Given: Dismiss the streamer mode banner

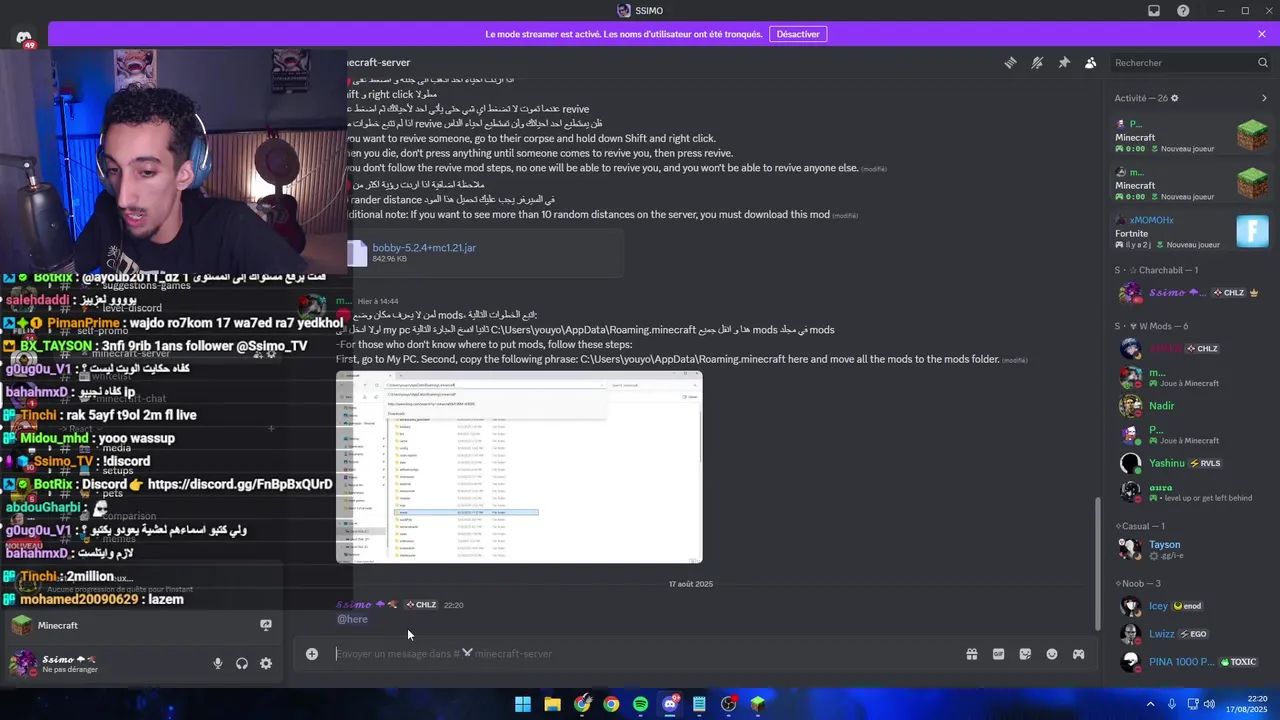Looking at the screenshot, I should tap(1262, 34).
